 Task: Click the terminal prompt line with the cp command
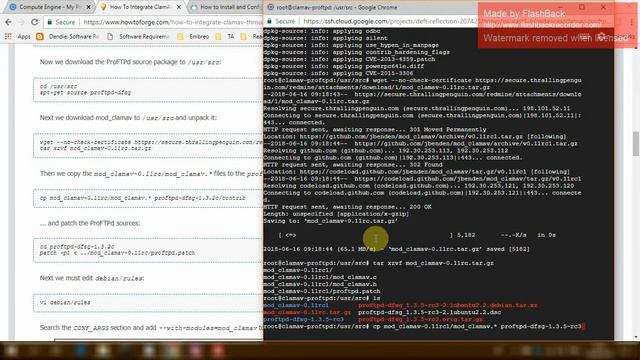[x=423, y=327]
